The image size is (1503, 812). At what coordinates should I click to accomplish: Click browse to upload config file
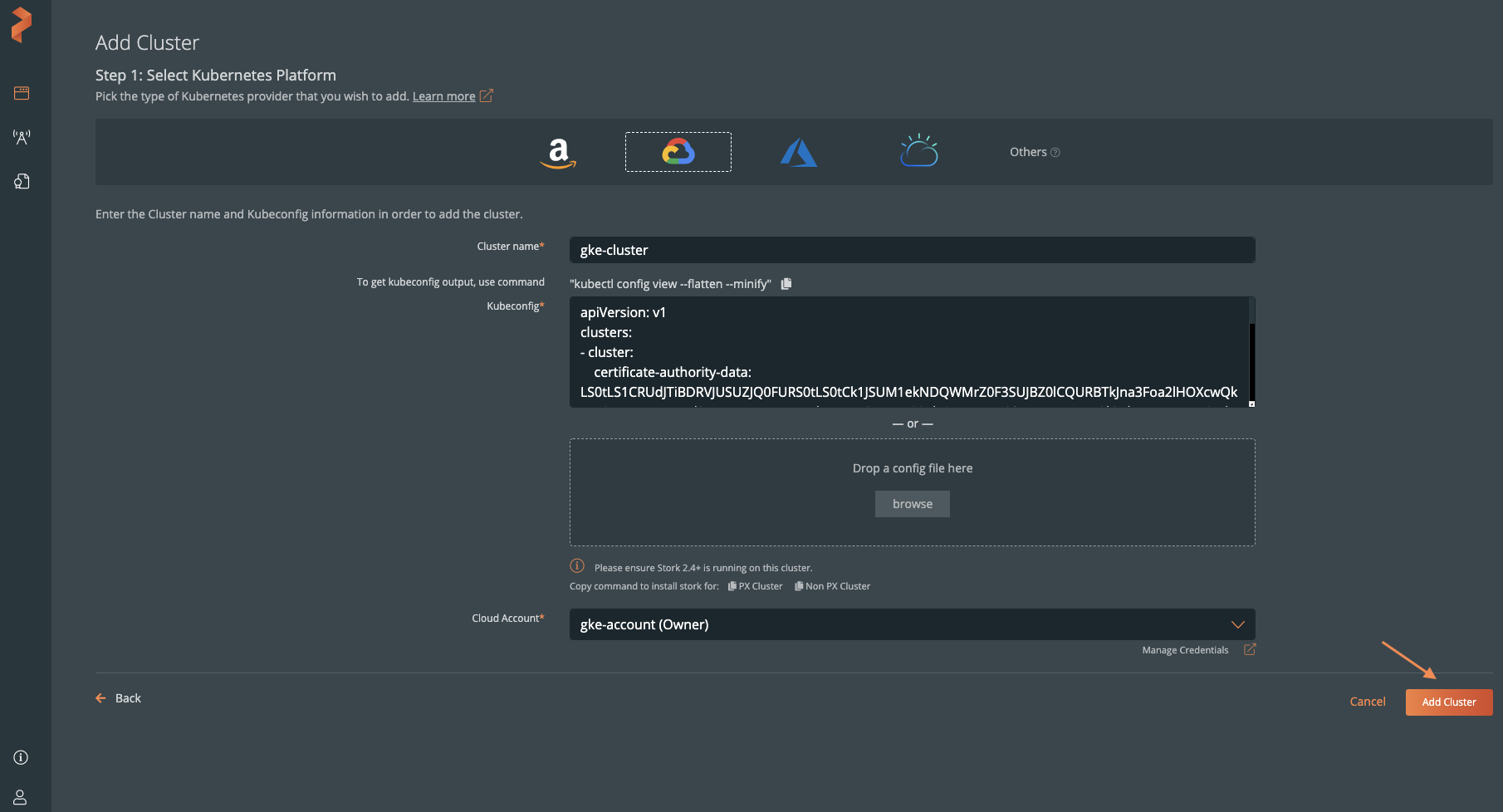[x=912, y=504]
